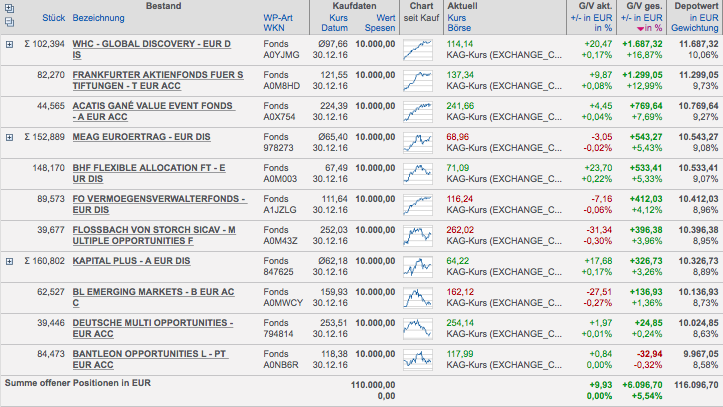Sort by Gewichtung column header

tap(695, 28)
